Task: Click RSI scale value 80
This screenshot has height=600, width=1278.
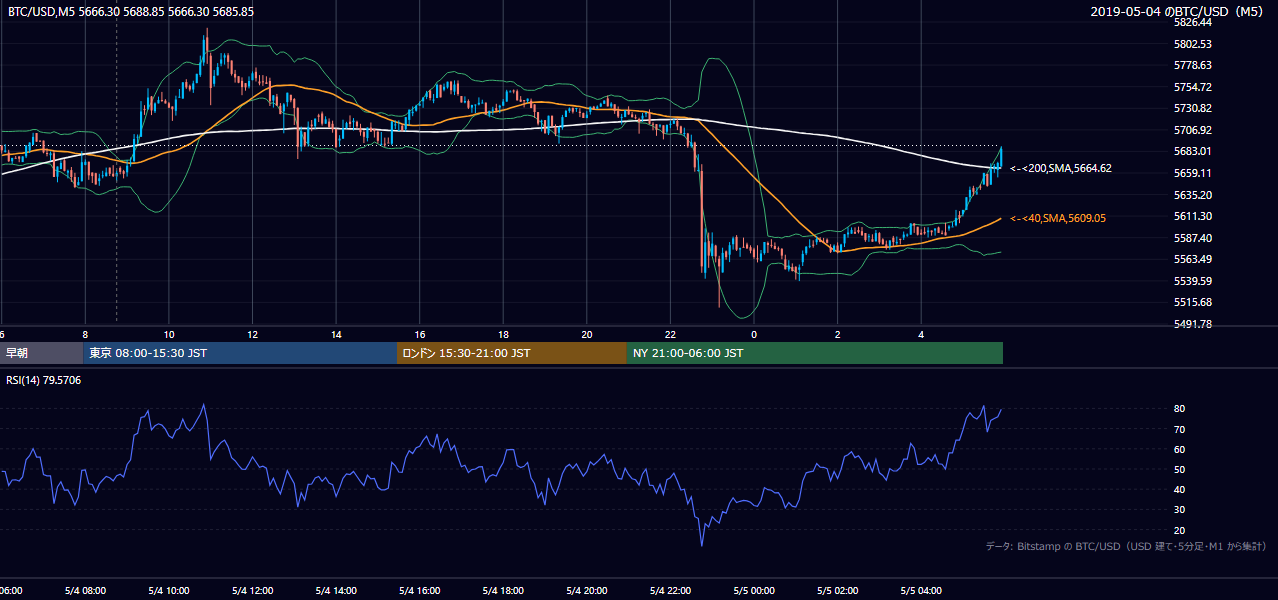Action: point(1179,409)
